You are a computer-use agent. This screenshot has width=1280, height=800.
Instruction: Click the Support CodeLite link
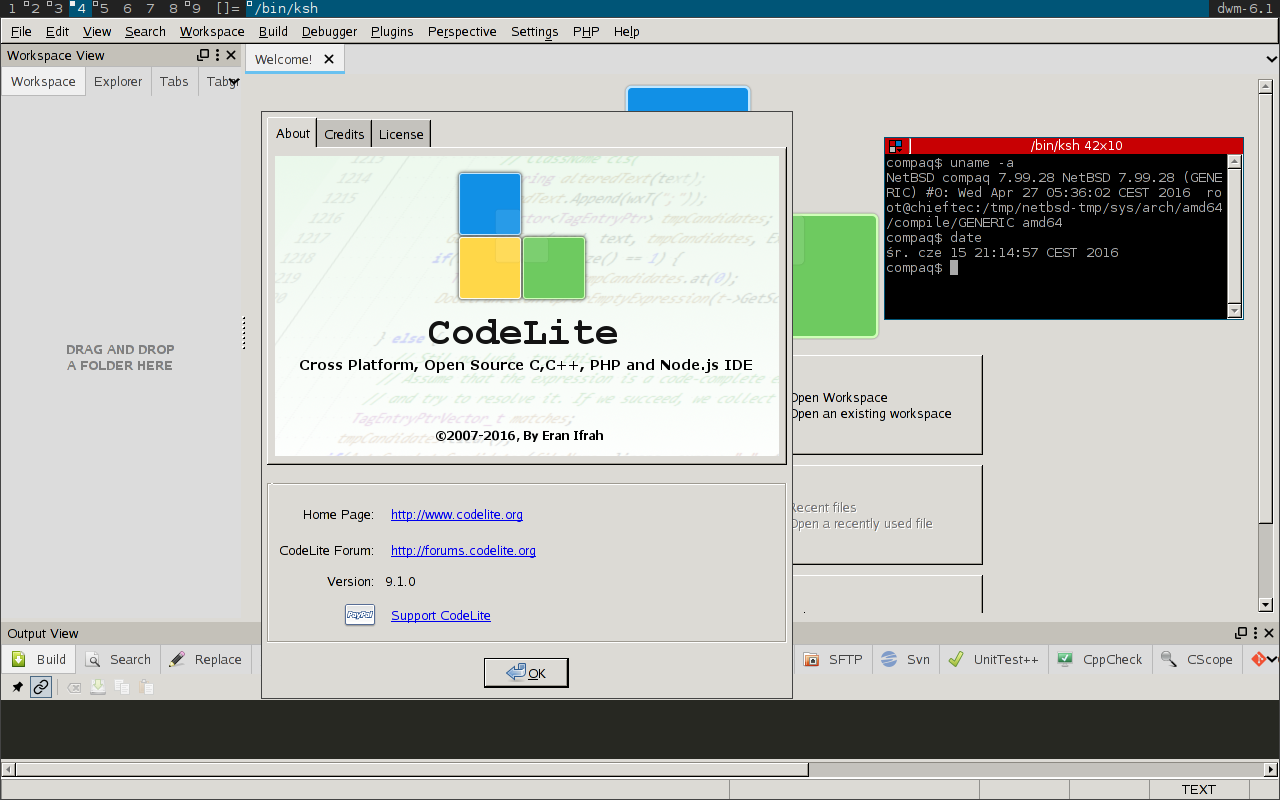coord(441,616)
